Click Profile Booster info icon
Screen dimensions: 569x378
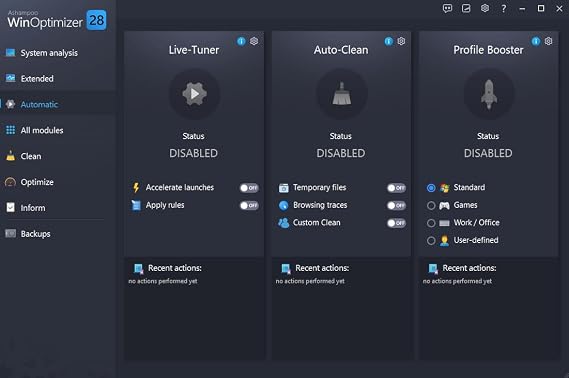tap(536, 41)
